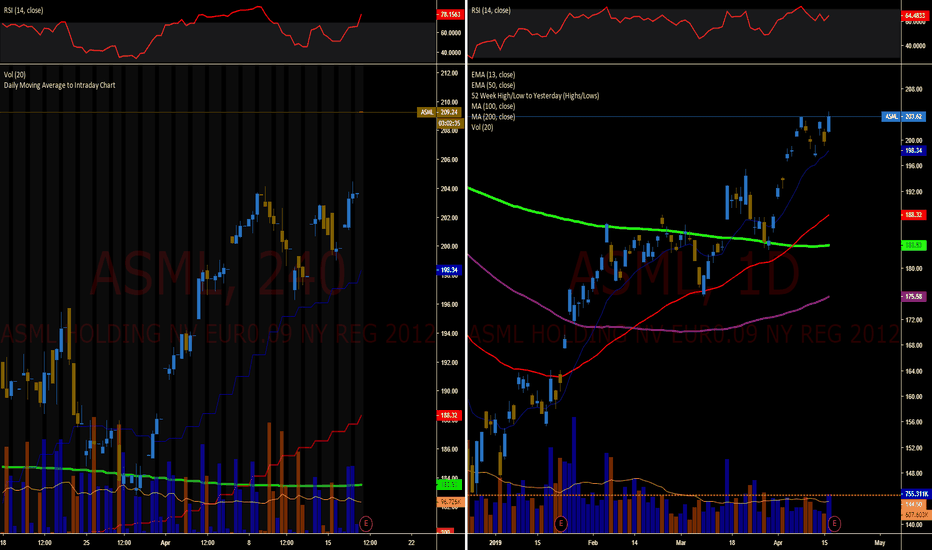Click the 194.00 price axis tick
932x550 pixels.
click(449, 334)
